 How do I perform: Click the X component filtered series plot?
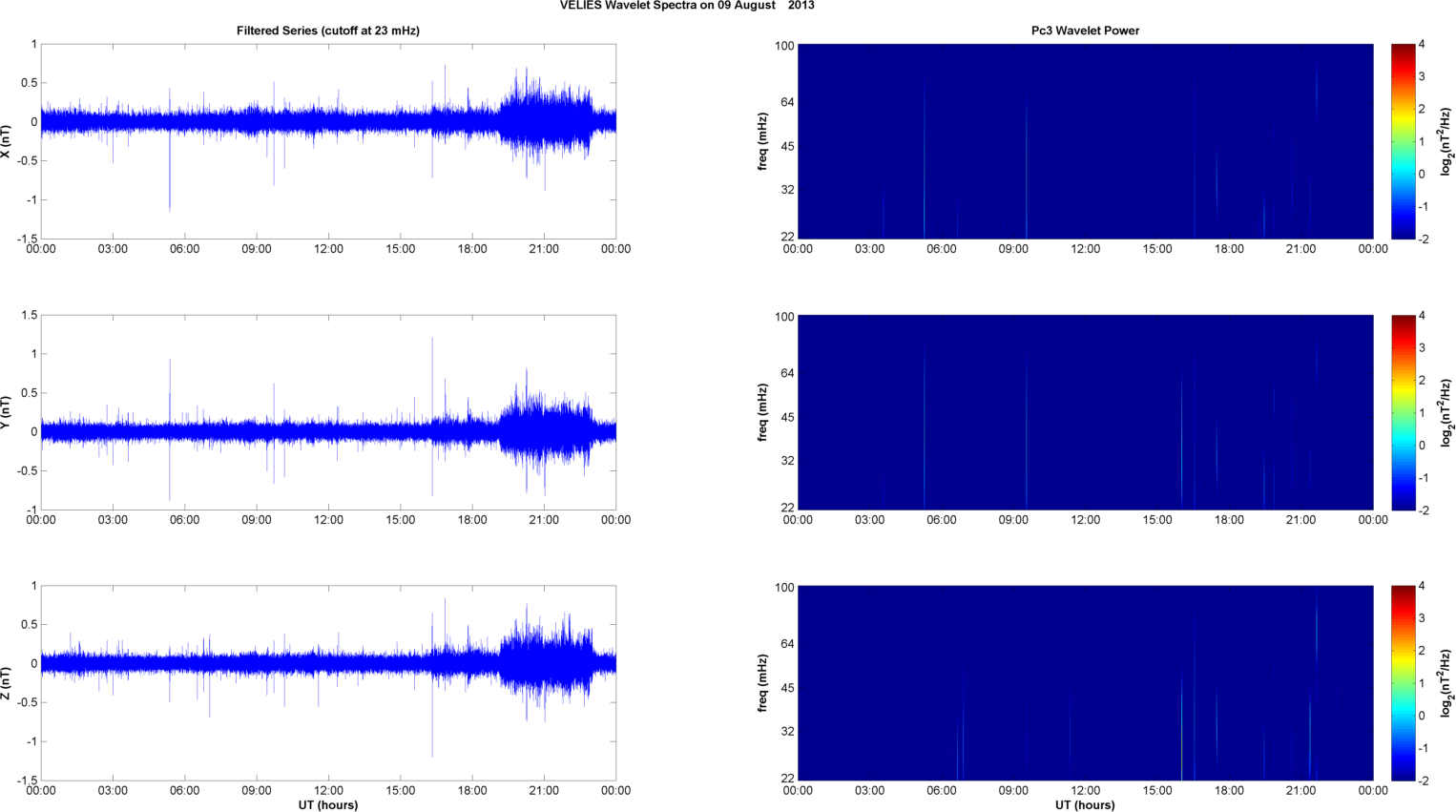tap(328, 141)
